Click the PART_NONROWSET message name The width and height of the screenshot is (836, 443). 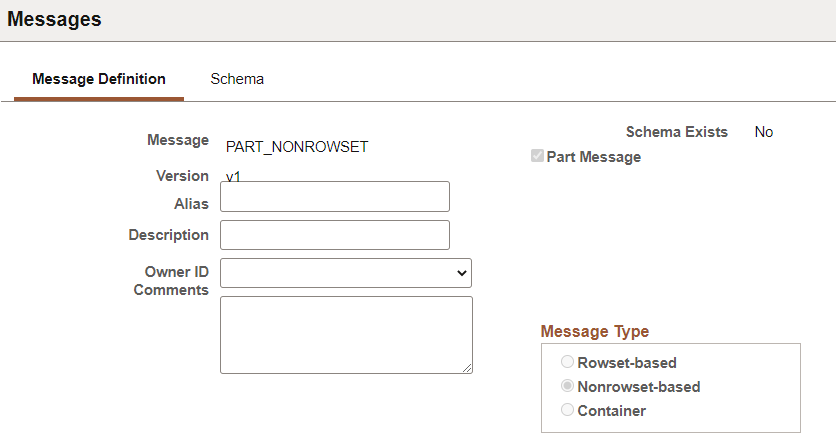[297, 147]
